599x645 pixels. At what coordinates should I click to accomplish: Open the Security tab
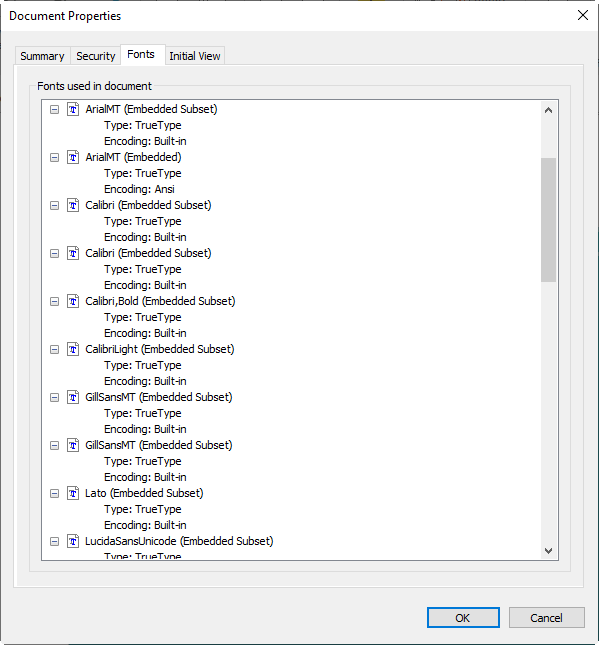coord(95,56)
